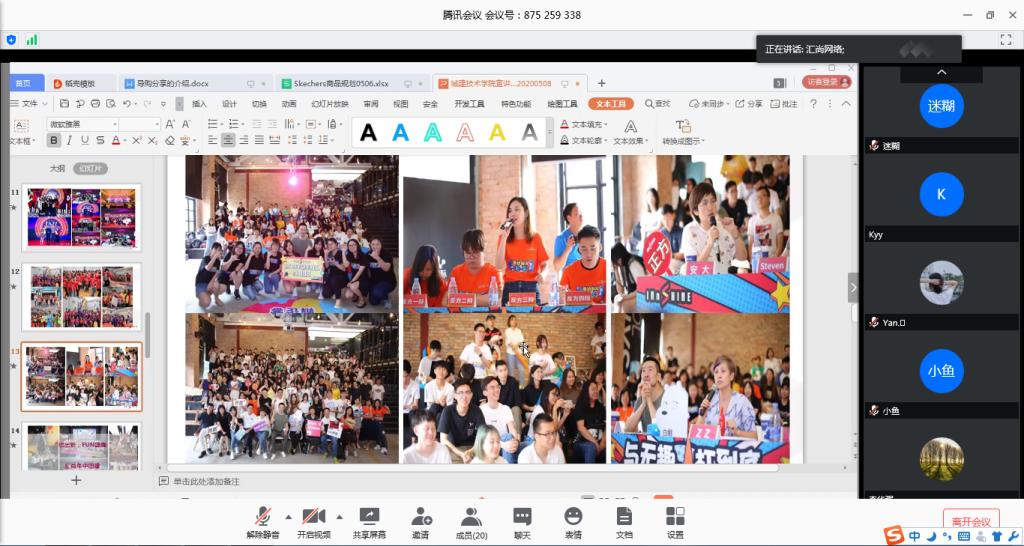
Task: Open the documents icon (文档)
Action: coord(624,517)
